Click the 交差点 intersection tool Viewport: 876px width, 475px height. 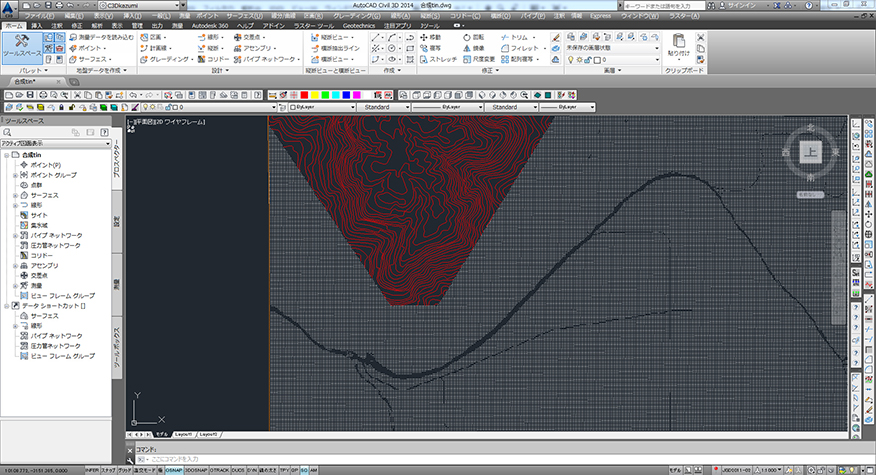(249, 37)
